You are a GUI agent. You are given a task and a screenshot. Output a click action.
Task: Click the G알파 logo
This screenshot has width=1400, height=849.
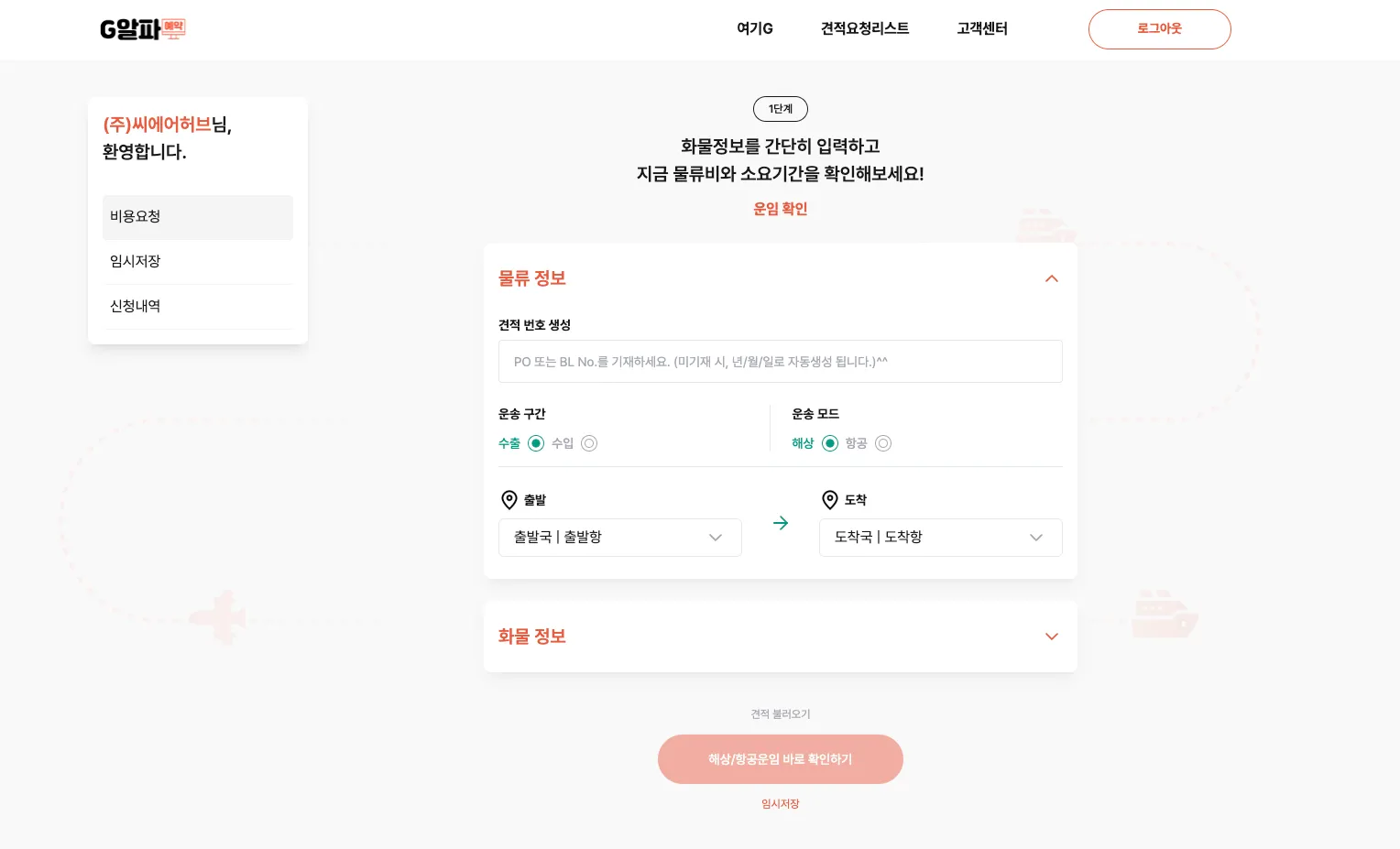[143, 29]
